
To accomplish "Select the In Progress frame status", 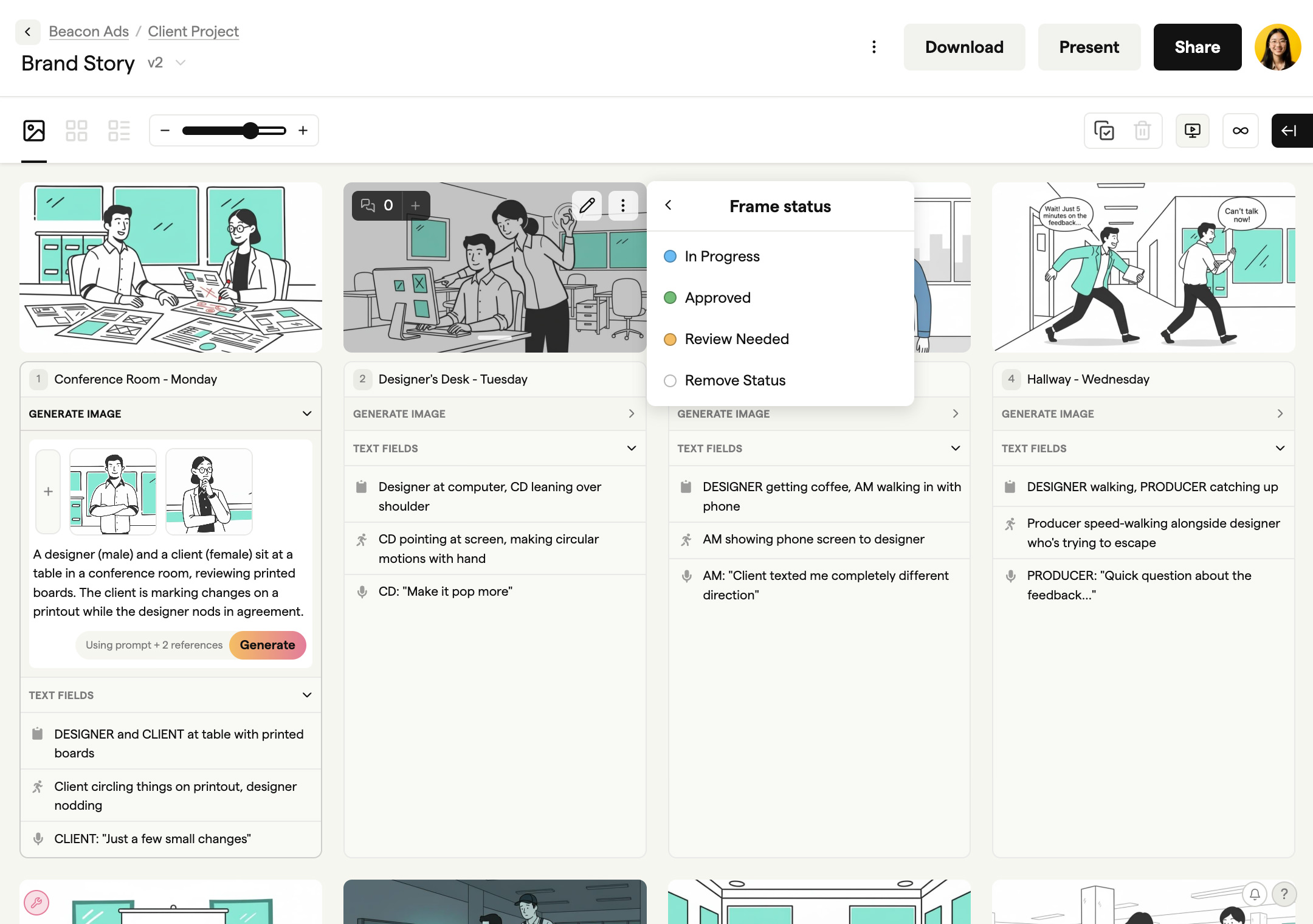I will click(x=722, y=256).
